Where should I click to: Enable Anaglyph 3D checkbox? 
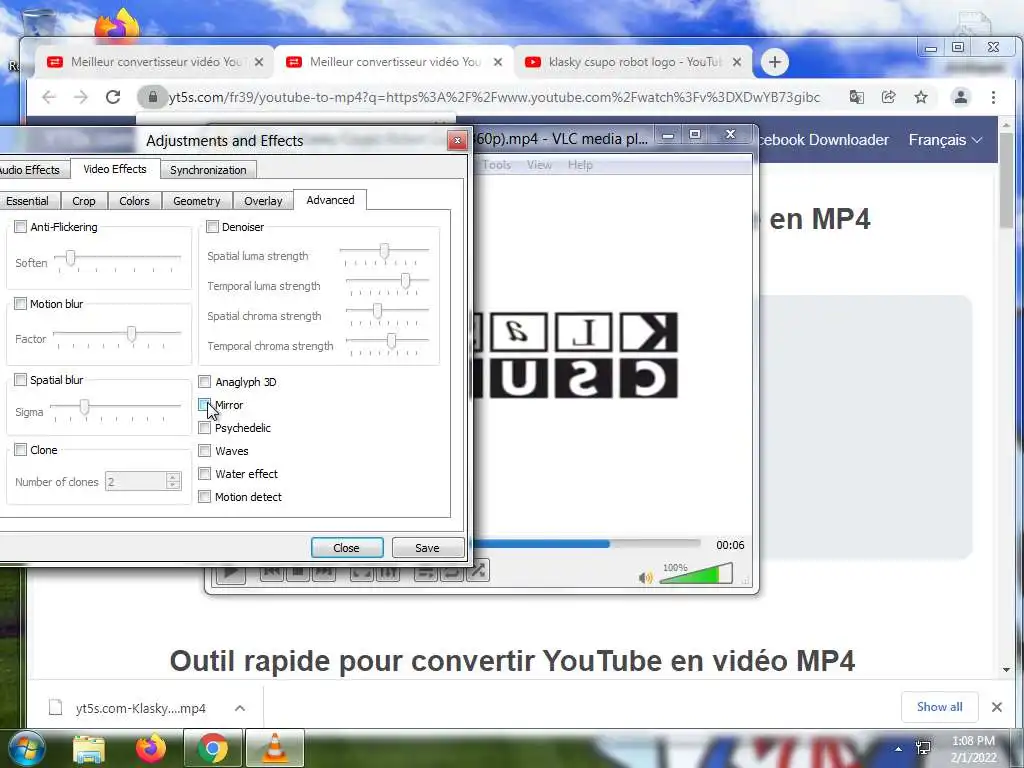(x=205, y=381)
